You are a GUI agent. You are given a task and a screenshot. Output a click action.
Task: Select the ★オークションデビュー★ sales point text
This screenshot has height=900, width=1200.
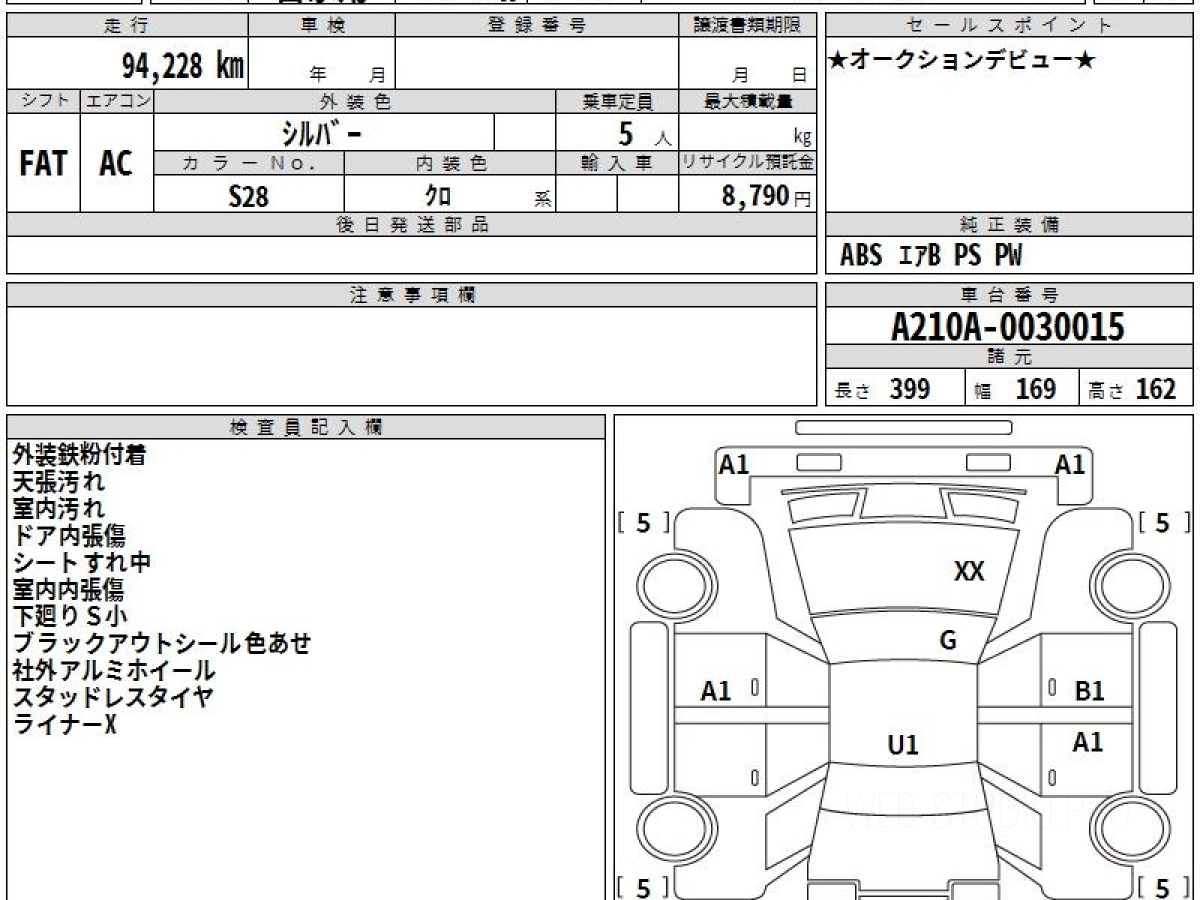click(962, 61)
